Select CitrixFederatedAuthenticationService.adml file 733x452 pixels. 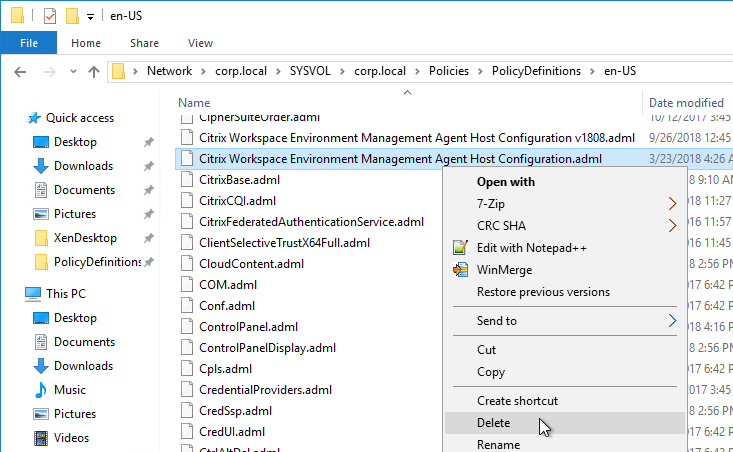pyautogui.click(x=311, y=222)
